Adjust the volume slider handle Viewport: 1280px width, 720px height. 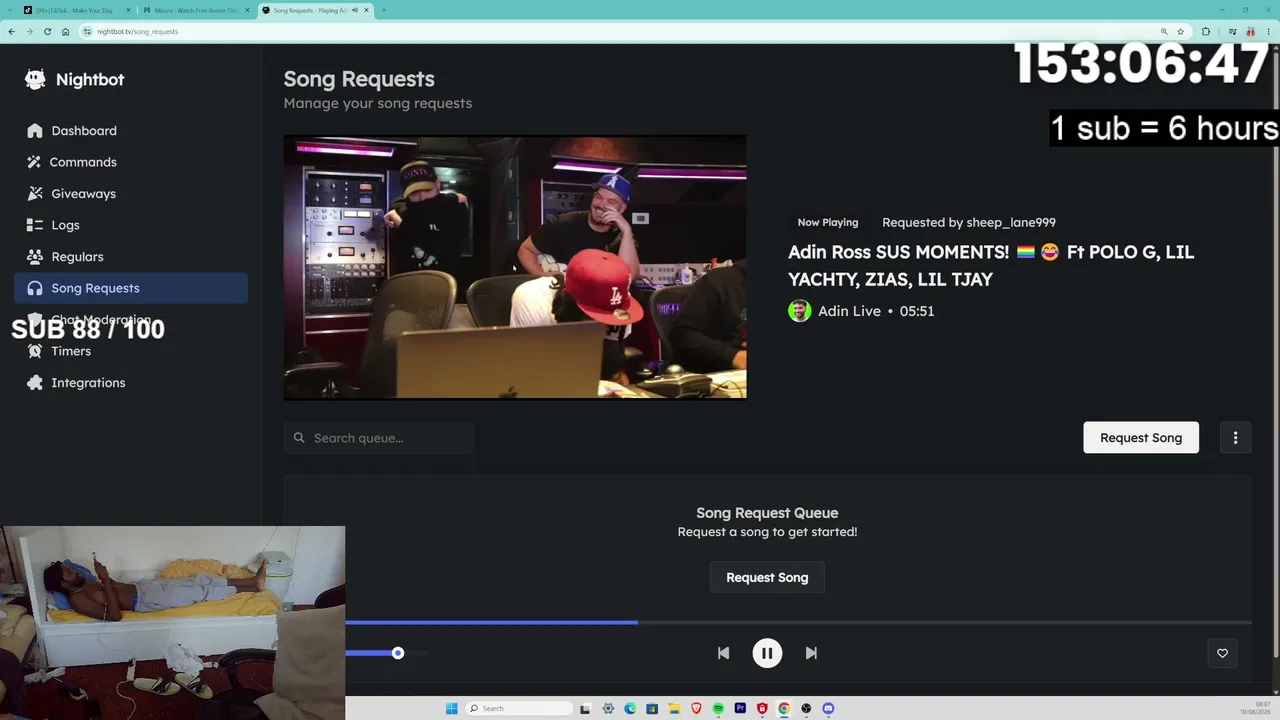[398, 653]
